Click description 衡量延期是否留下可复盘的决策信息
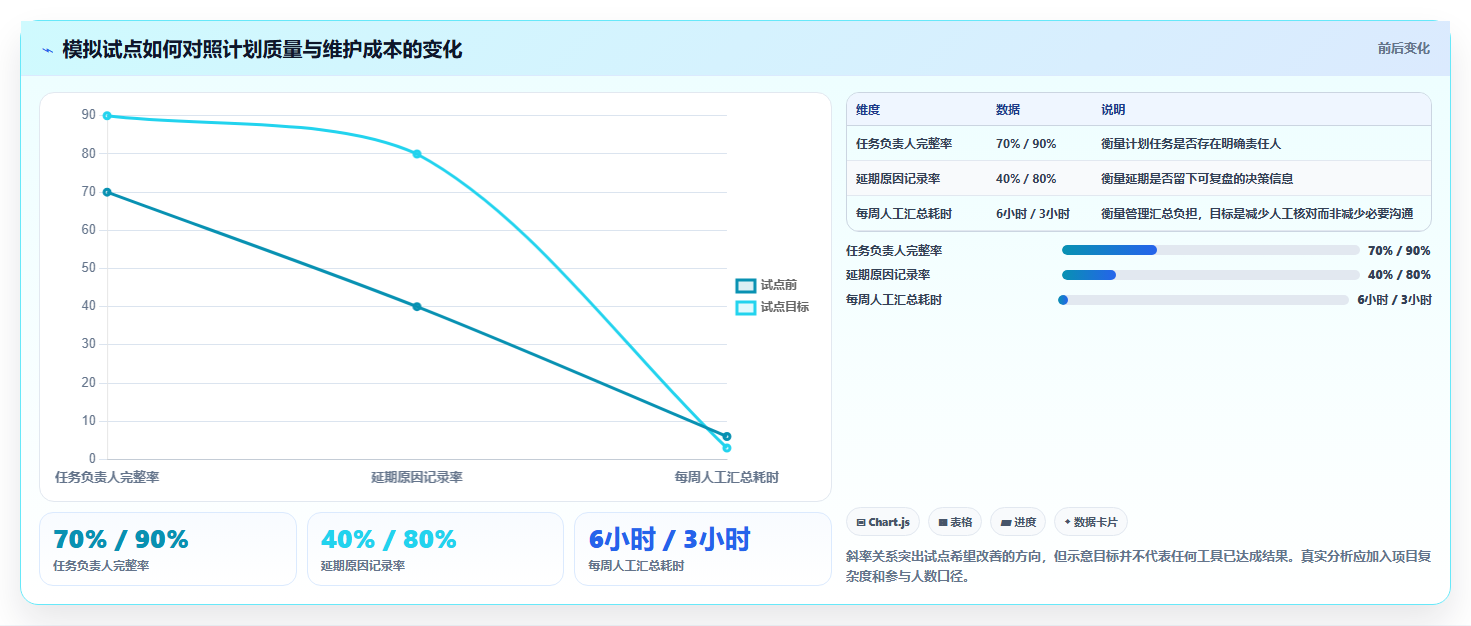1471x626 pixels. 1197,178
